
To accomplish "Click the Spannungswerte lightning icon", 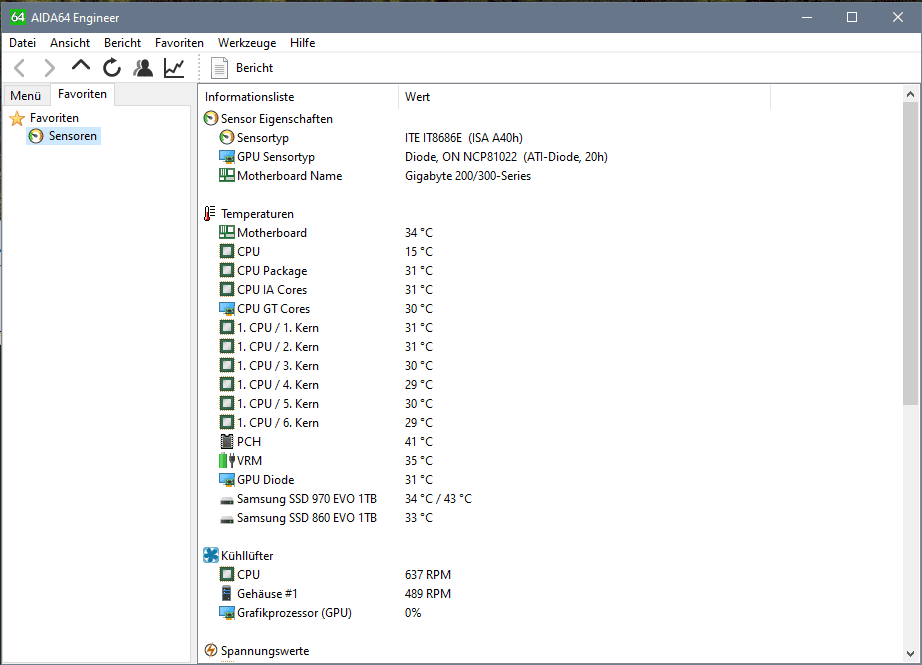I will (211, 650).
